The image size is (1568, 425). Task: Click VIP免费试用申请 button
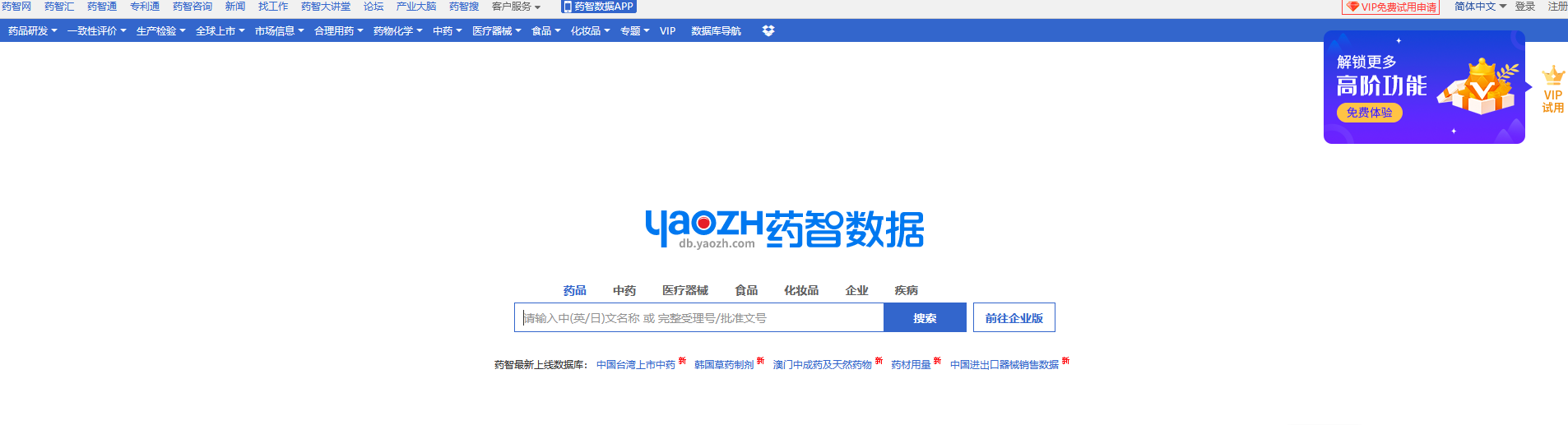[1391, 7]
